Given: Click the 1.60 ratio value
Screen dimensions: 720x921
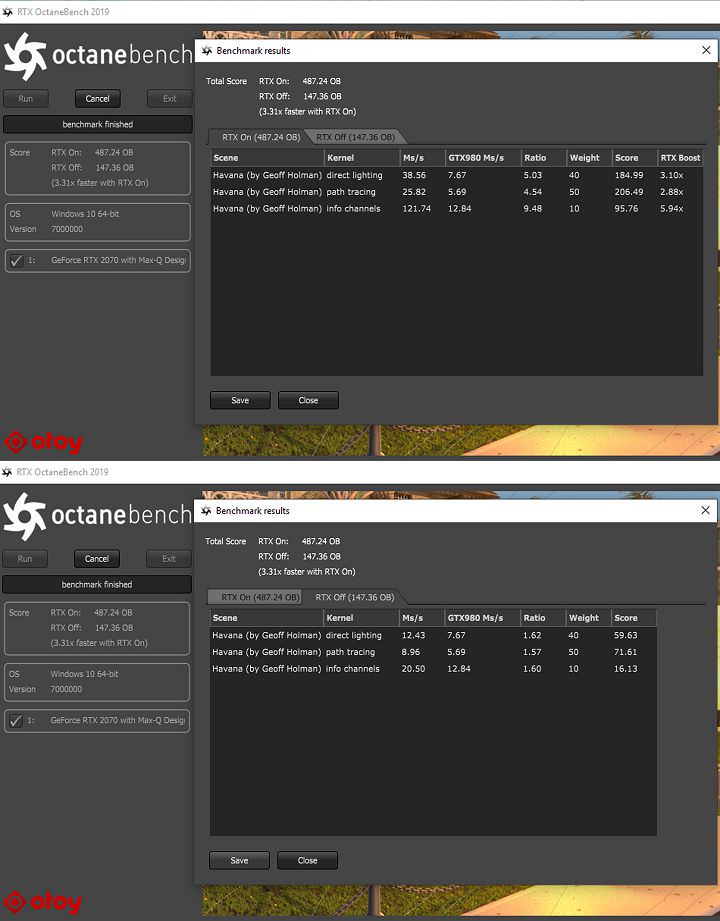Looking at the screenshot, I should pos(532,668).
